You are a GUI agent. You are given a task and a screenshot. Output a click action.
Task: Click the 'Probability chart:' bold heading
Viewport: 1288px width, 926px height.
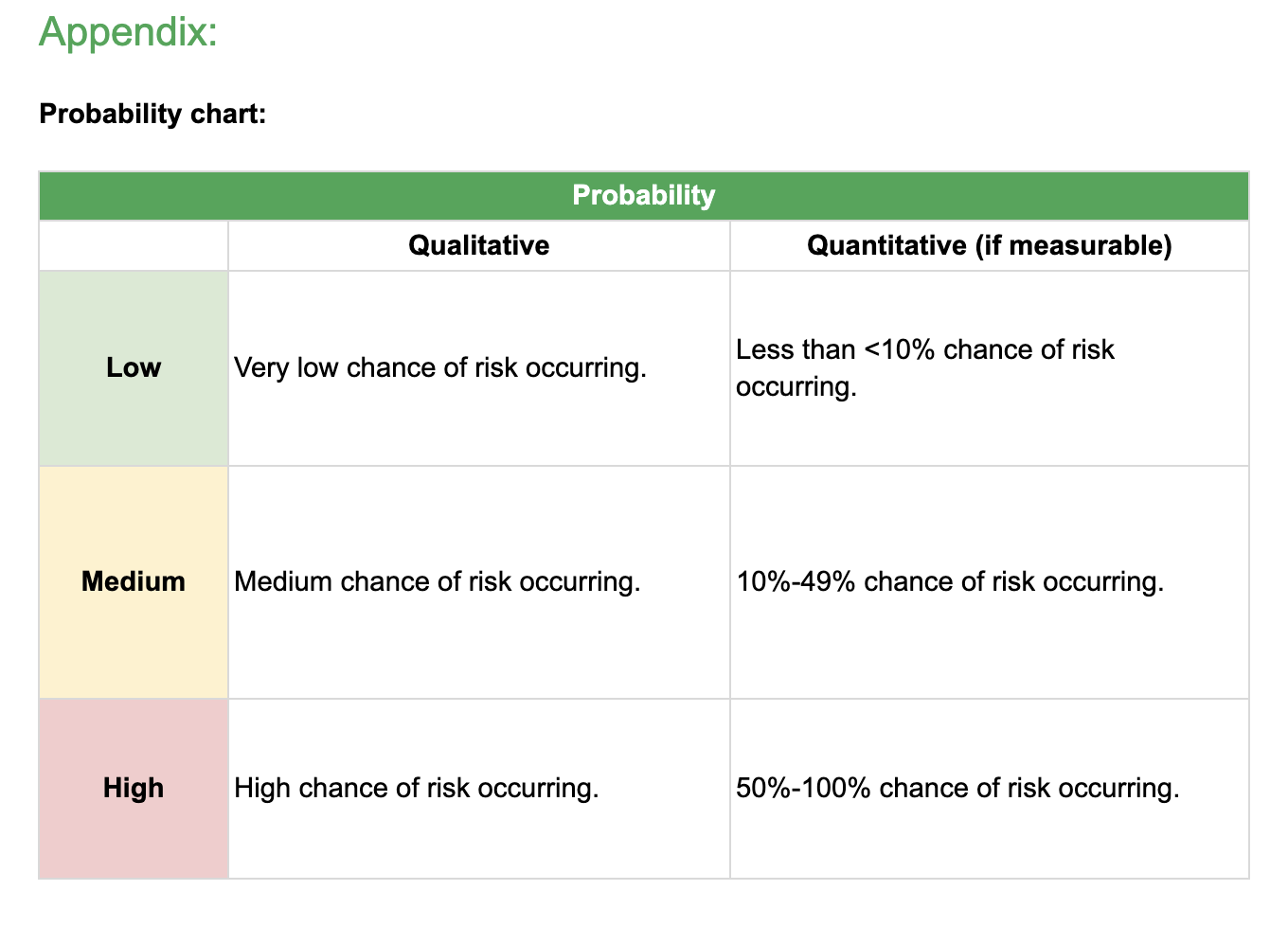[152, 114]
